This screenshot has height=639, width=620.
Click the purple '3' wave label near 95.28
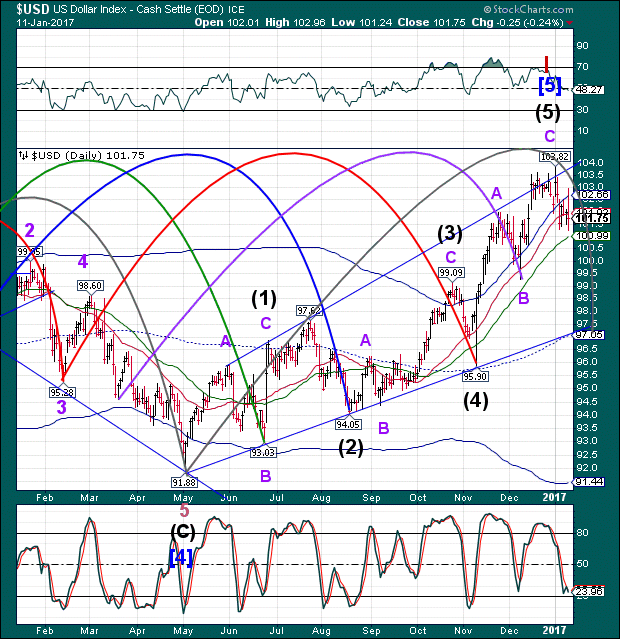[x=61, y=407]
